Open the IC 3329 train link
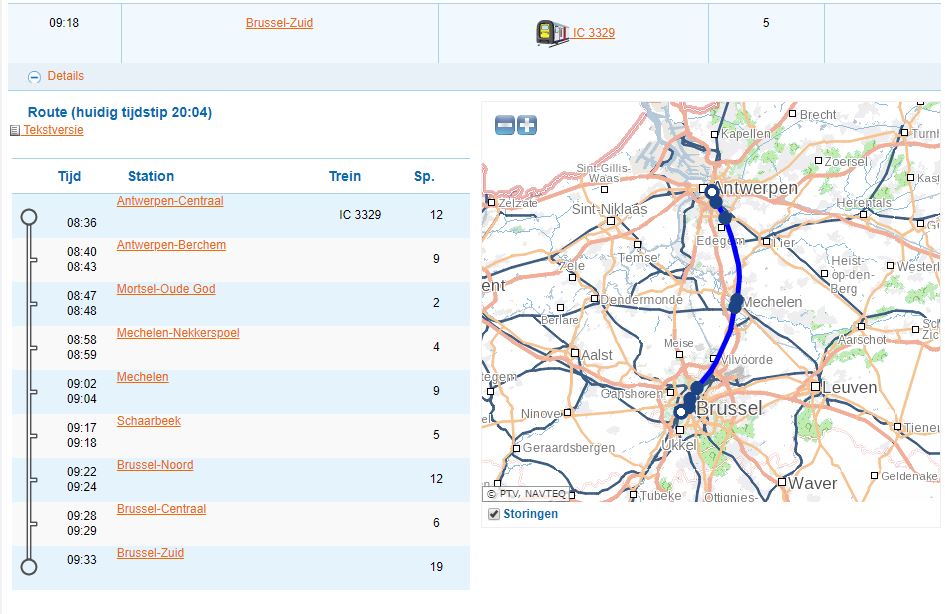The width and height of the screenshot is (945, 614). click(593, 33)
